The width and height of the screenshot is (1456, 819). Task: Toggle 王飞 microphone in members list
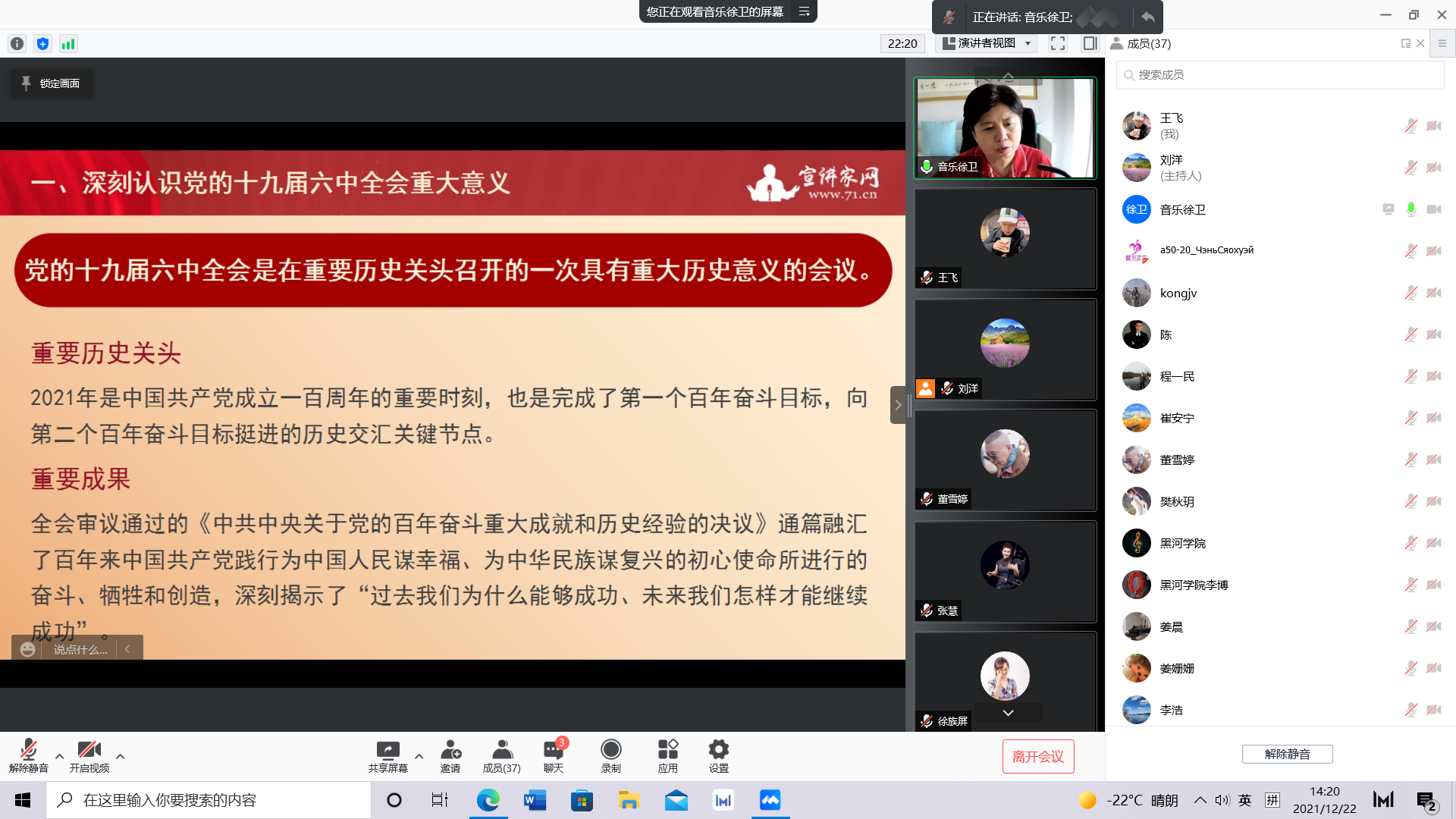pos(1410,126)
